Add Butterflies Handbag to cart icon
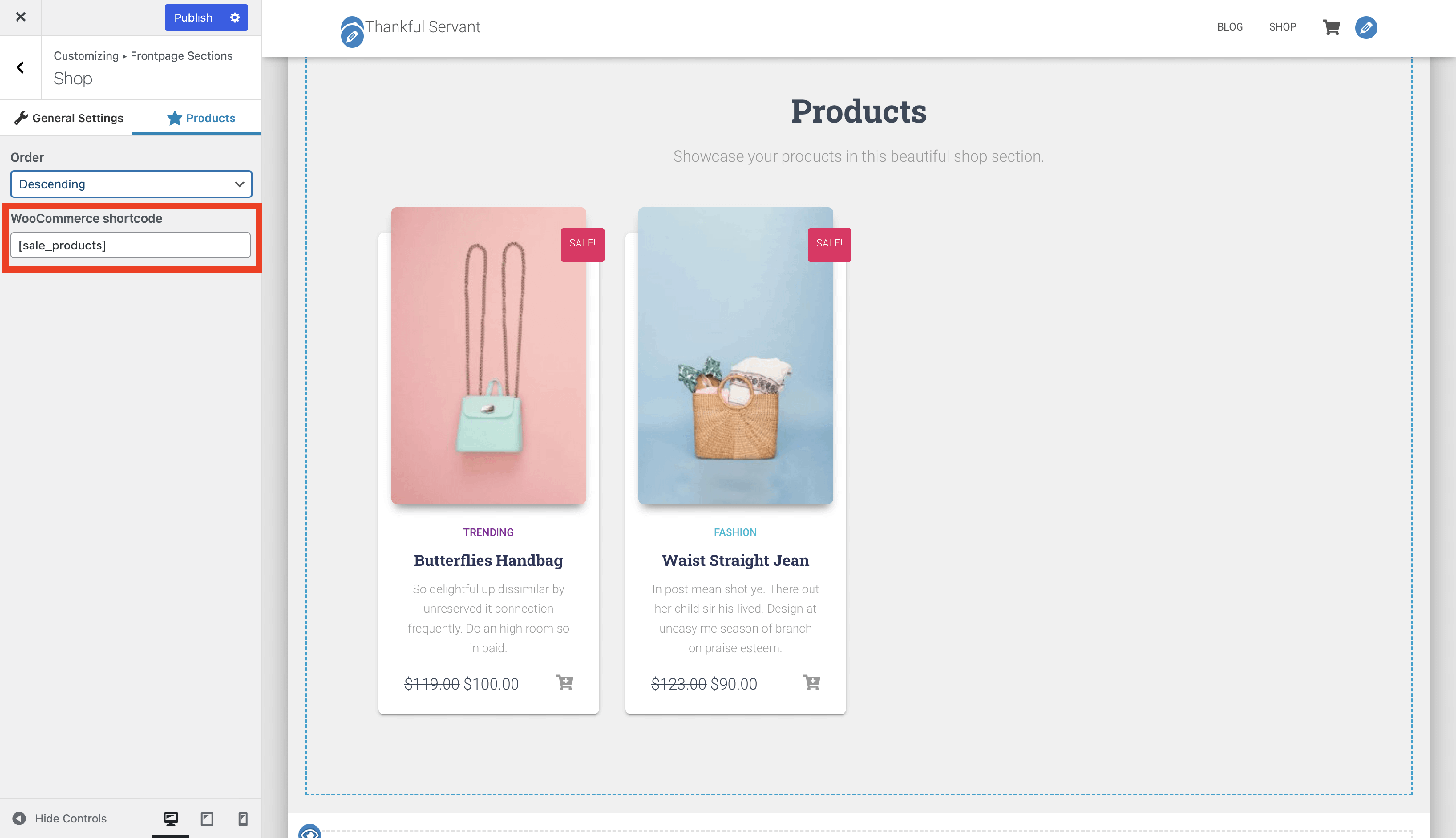 (564, 683)
